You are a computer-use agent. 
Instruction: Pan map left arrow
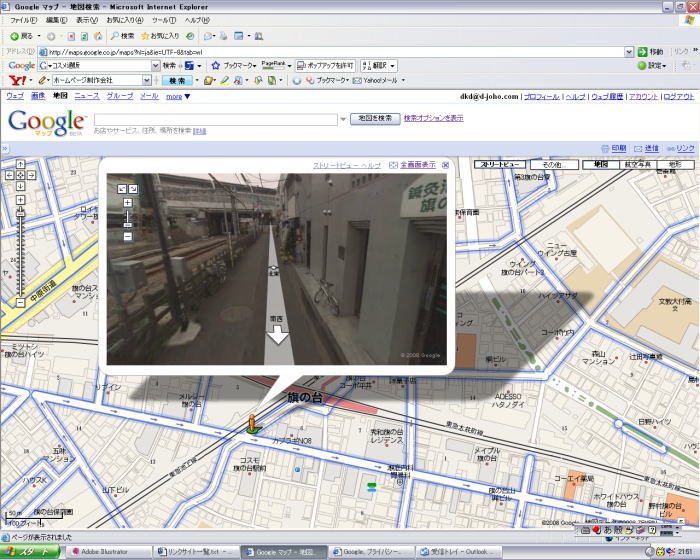click(9, 175)
